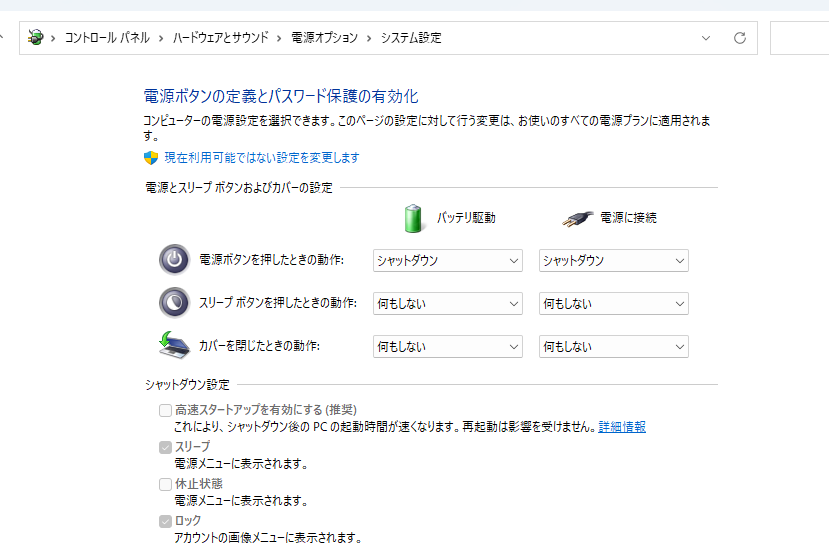Viewport: 829px width, 549px height.
Task: Click 電源とスリープ ボタンおよびカバーの設定 section label
Action: pos(238,188)
